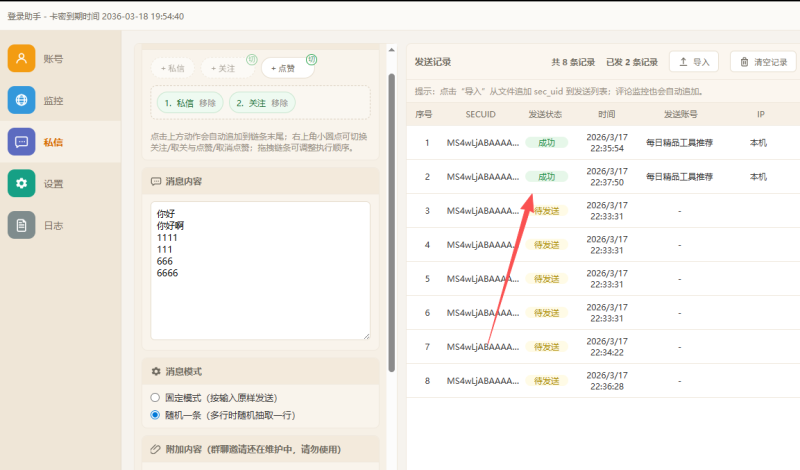Click the gear icon beside 消息模式

[x=156, y=372]
